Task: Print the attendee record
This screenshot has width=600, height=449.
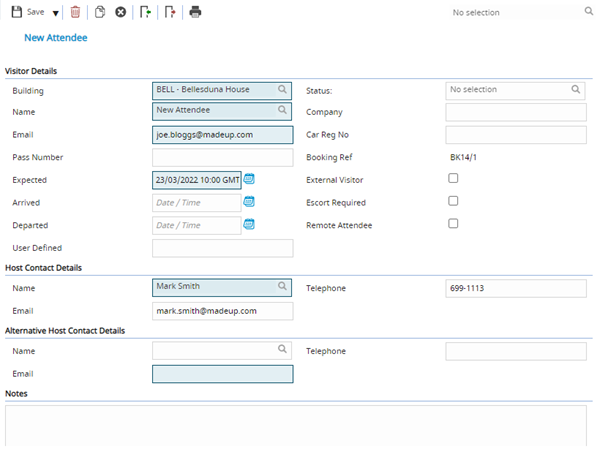Action: 196,12
